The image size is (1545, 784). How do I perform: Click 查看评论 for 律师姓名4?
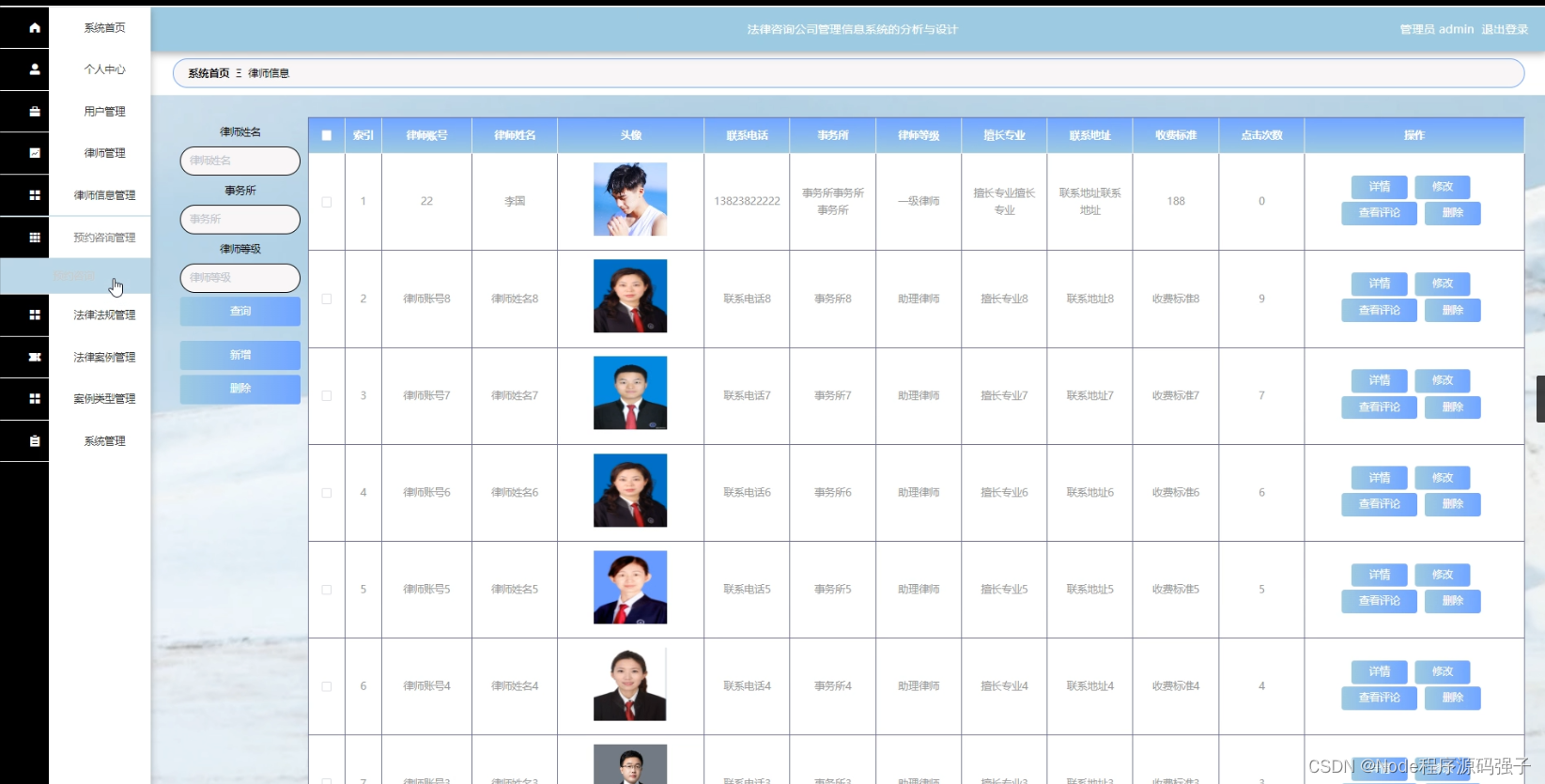click(x=1379, y=698)
